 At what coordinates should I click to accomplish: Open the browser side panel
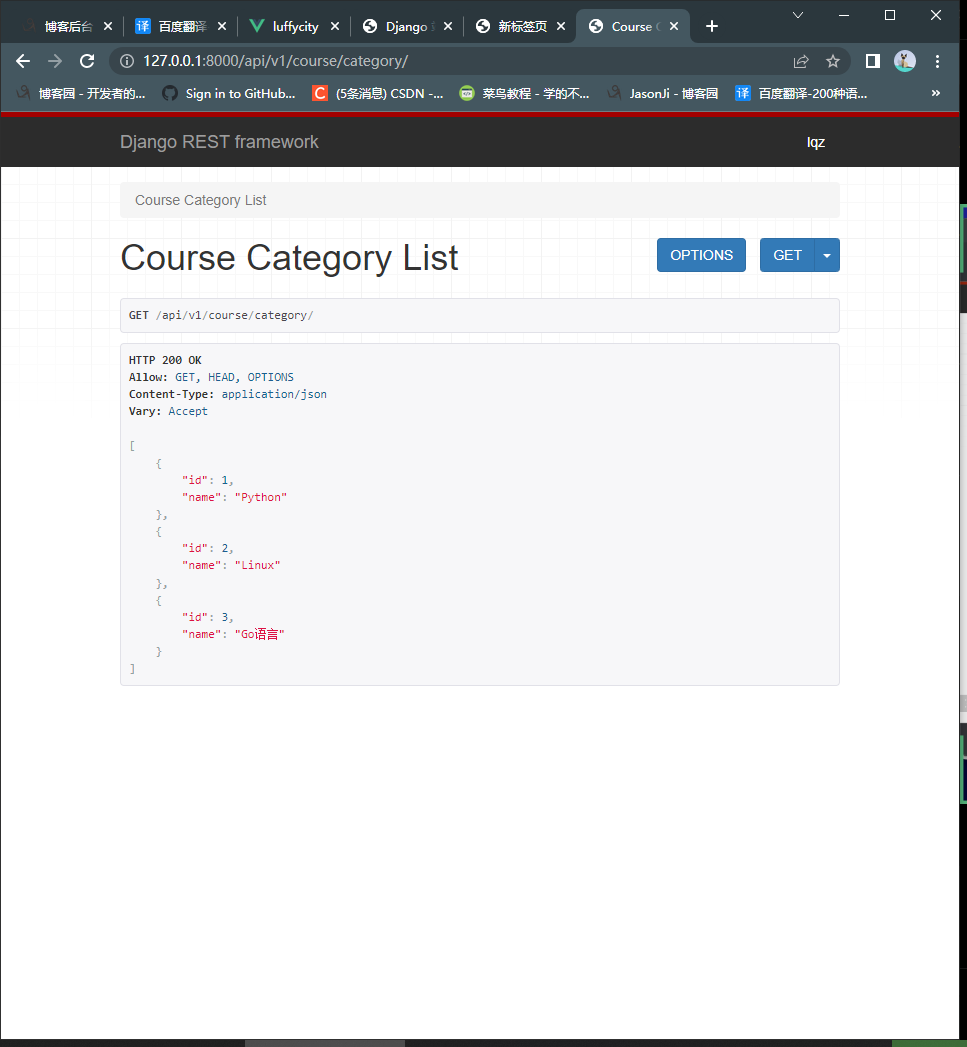pos(872,61)
